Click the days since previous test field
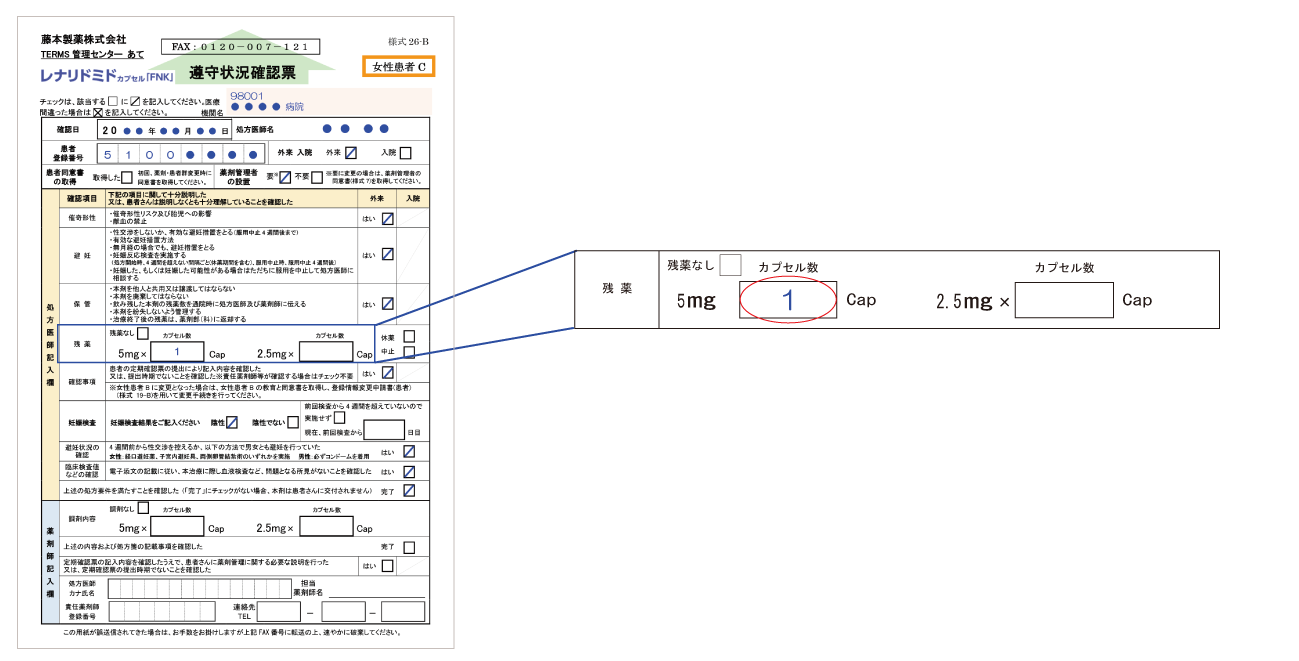This screenshot has height=661, width=1299. pyautogui.click(x=383, y=431)
